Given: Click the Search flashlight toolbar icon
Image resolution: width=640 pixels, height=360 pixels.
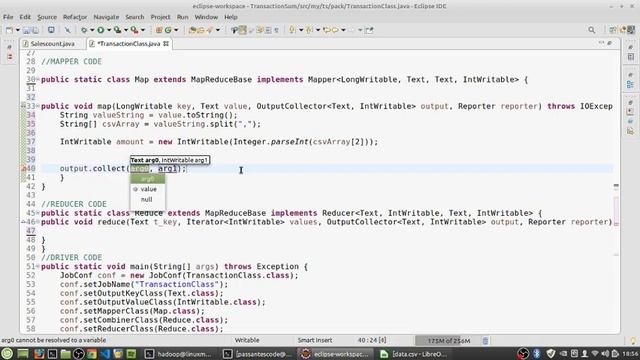Looking at the screenshot, I should point(210,30).
